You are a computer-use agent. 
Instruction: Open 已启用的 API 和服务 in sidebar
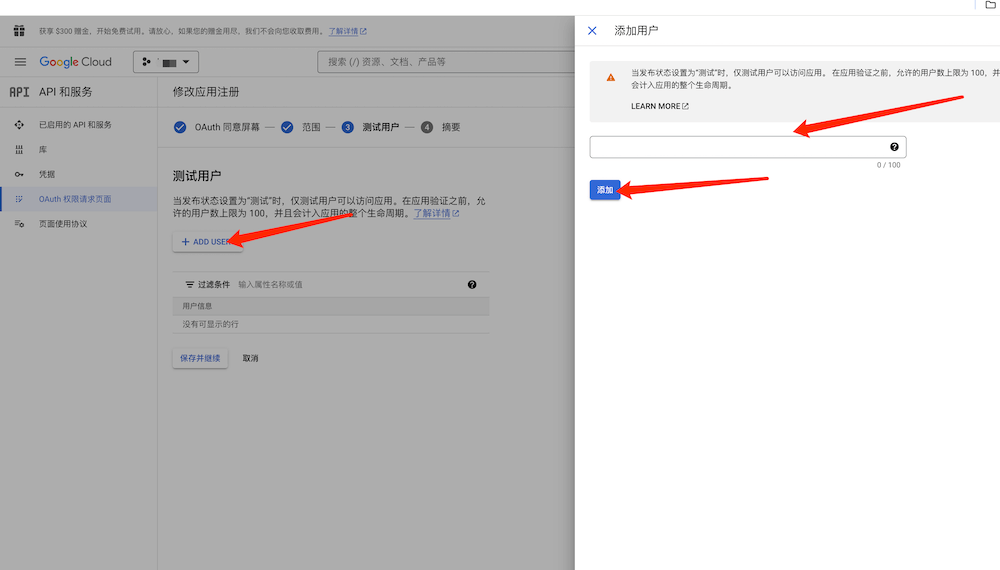click(x=75, y=125)
